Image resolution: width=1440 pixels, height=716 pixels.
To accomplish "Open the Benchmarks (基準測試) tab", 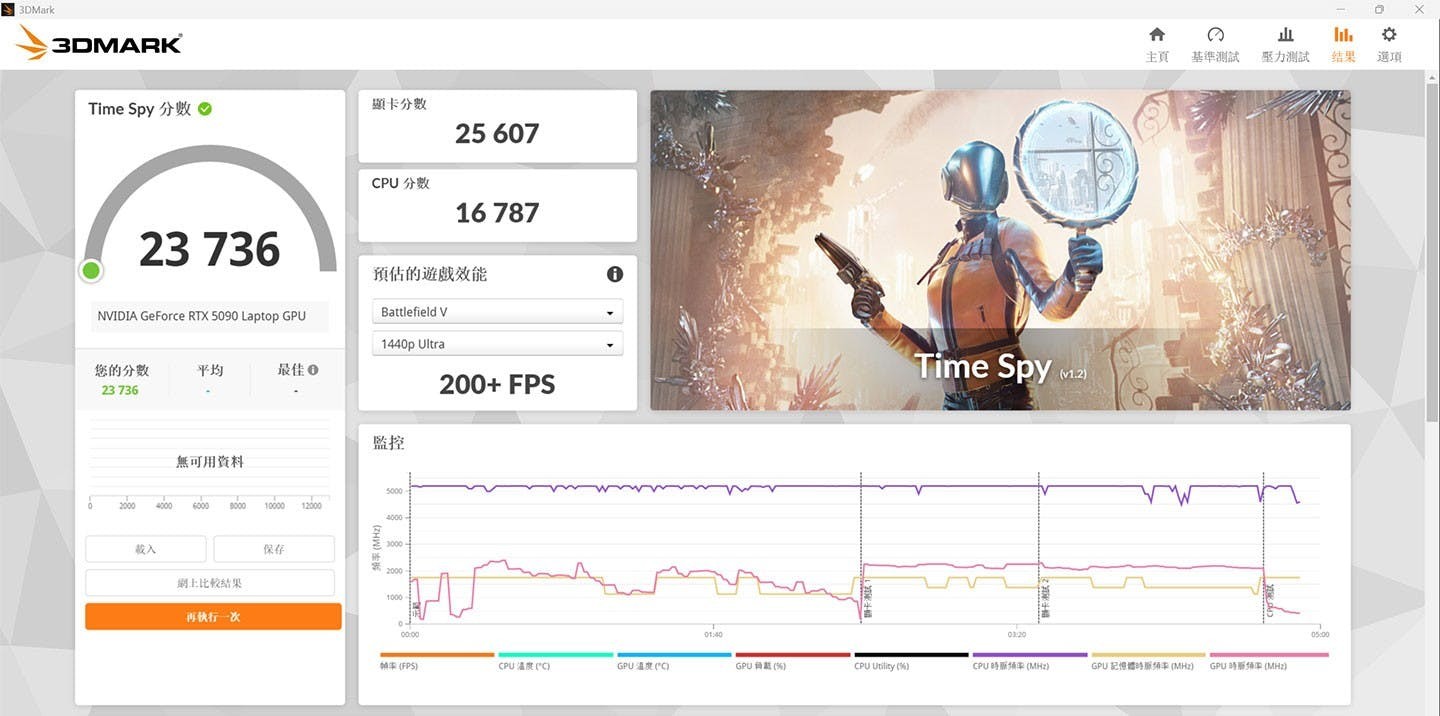I will coord(1215,45).
